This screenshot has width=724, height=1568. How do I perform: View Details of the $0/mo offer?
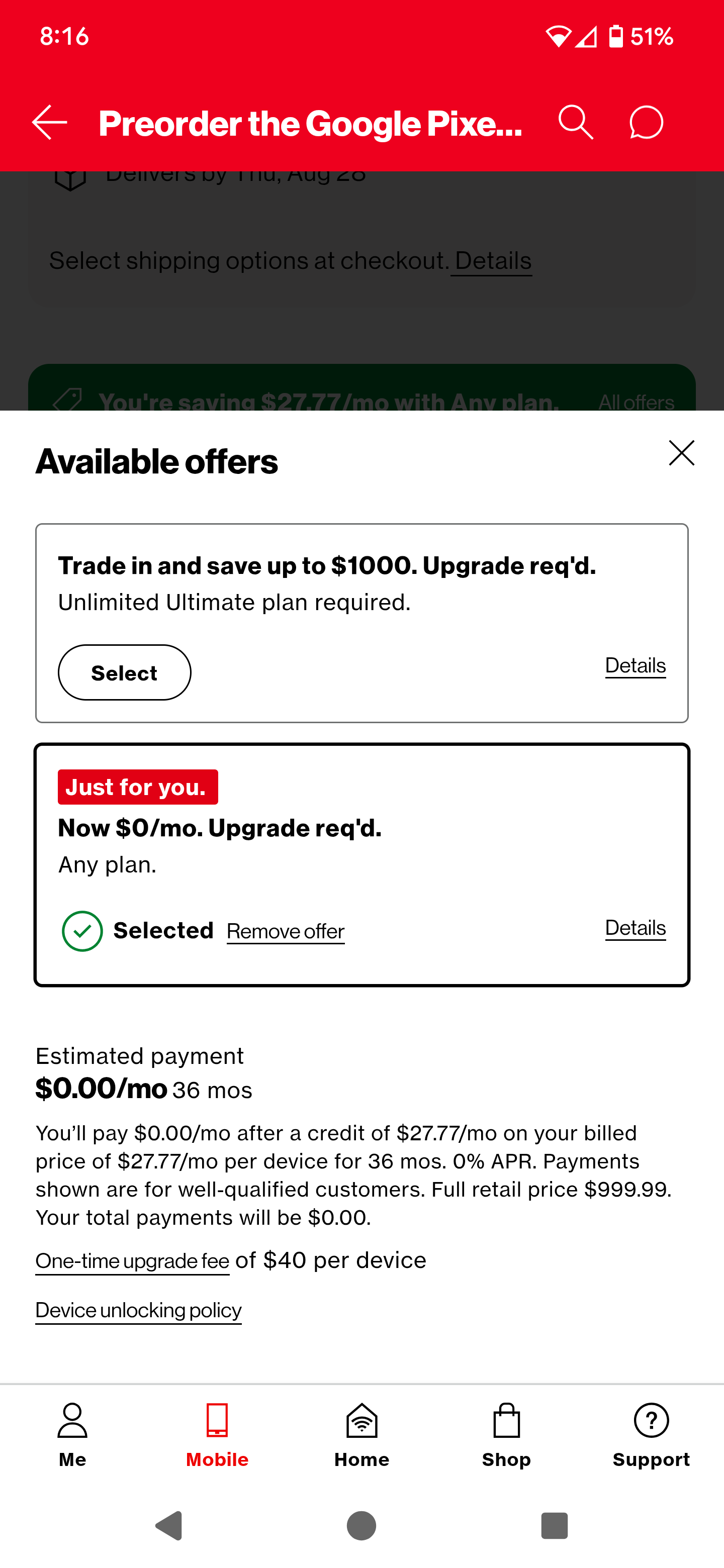tap(635, 928)
